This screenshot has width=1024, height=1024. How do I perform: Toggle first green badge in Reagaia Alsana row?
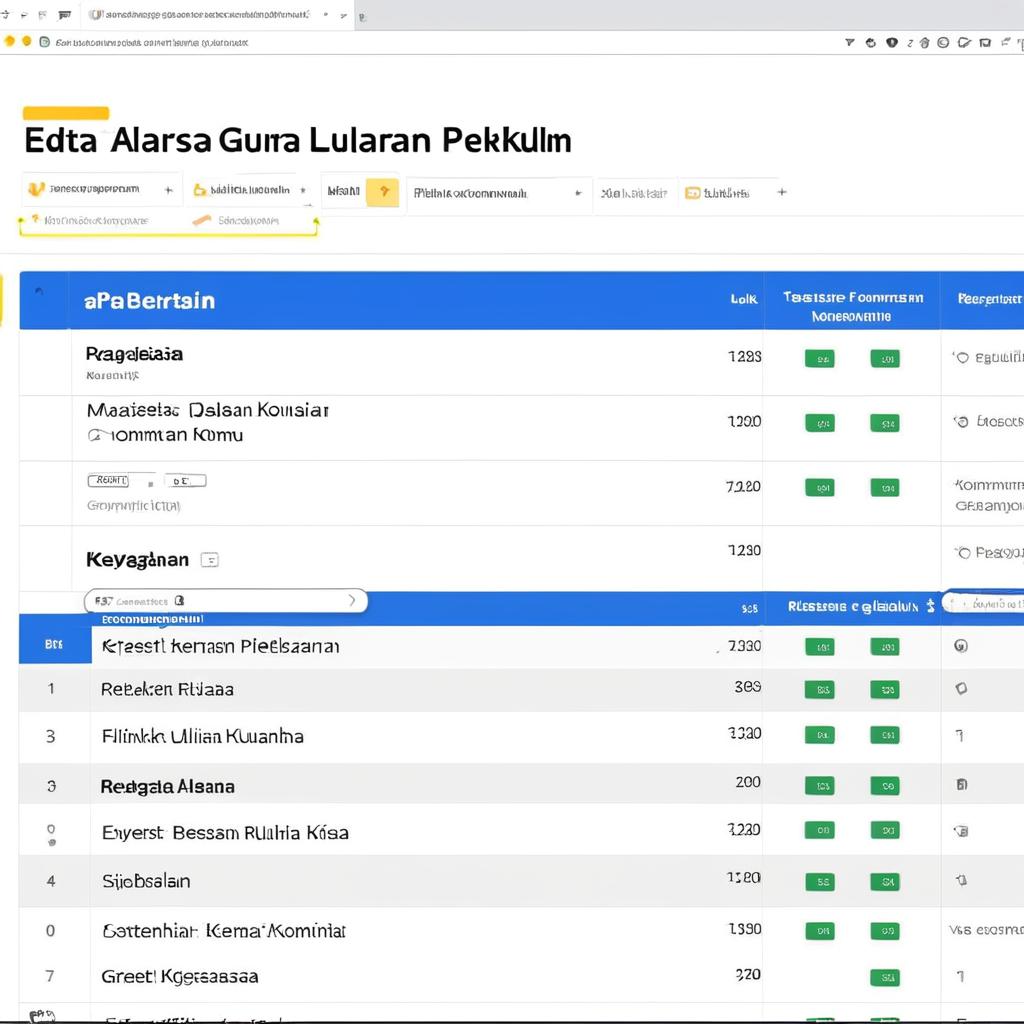(820, 786)
